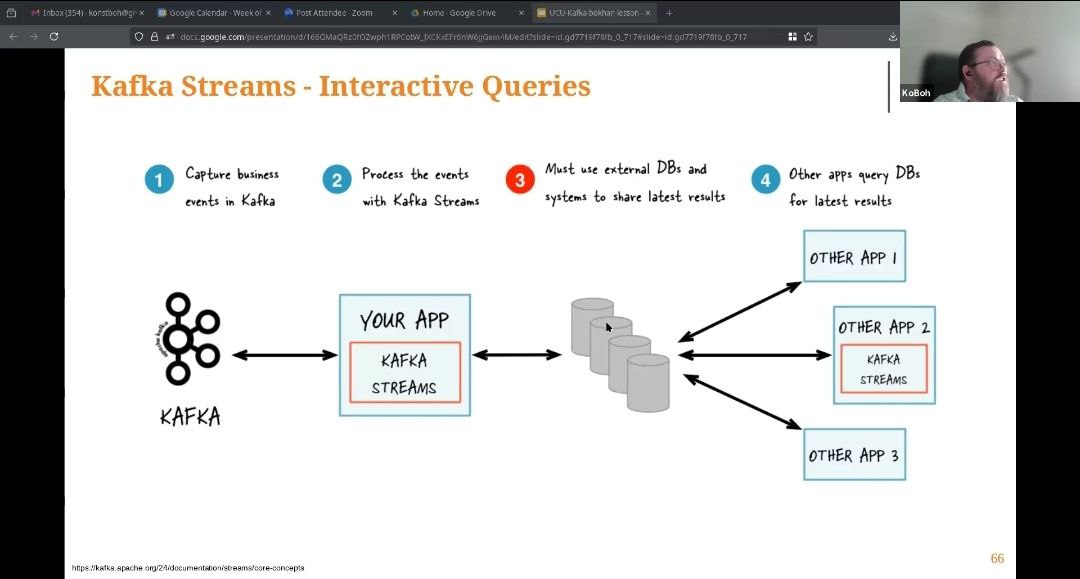This screenshot has width=1080, height=579.
Task: Click the OTHER APP 1 box
Action: [854, 256]
